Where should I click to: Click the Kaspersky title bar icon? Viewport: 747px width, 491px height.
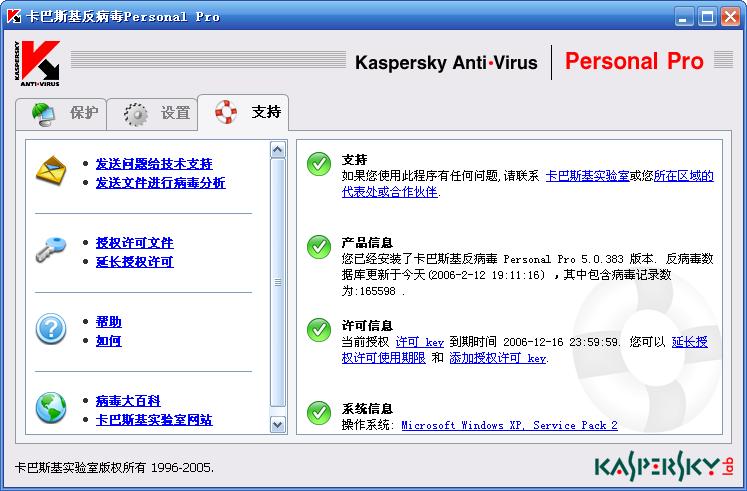tap(14, 17)
